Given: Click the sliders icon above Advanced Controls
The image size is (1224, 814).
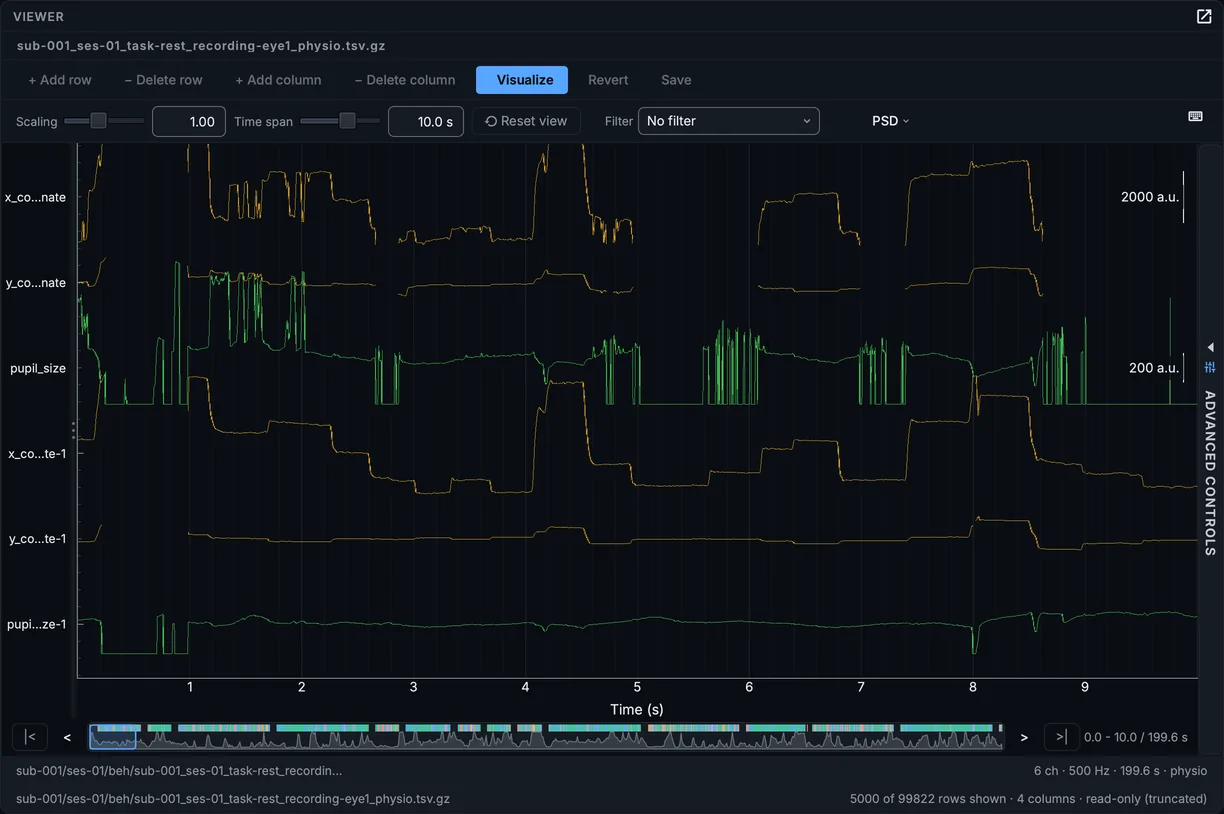Looking at the screenshot, I should tap(1210, 367).
